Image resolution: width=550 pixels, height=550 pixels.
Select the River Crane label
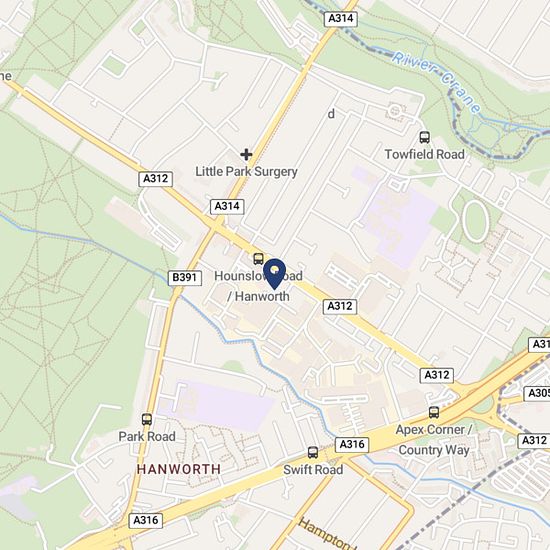437,81
